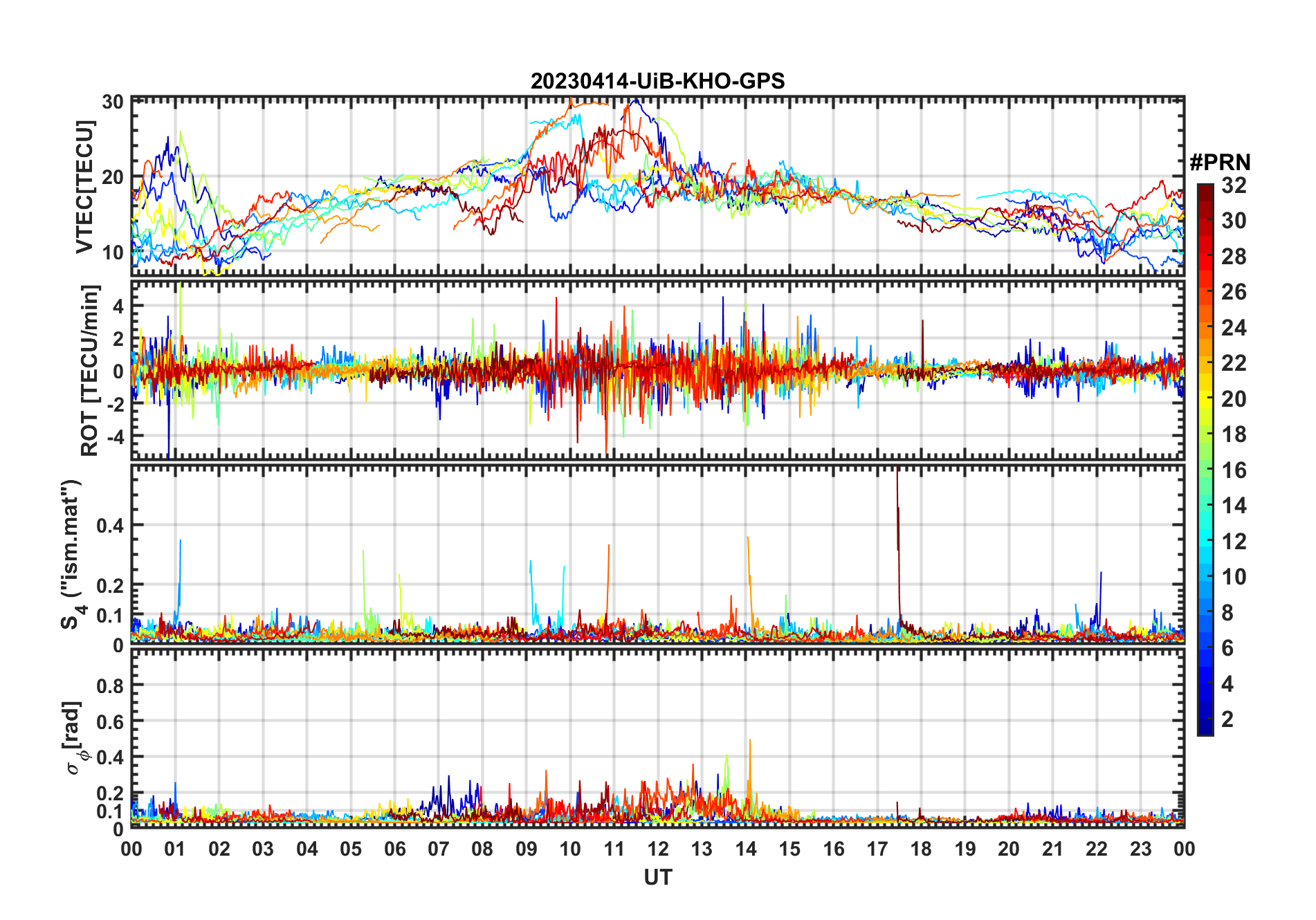Image resolution: width=1316 pixels, height=920 pixels.
Task: Click x-axis tick label 12
Action: pos(657,849)
